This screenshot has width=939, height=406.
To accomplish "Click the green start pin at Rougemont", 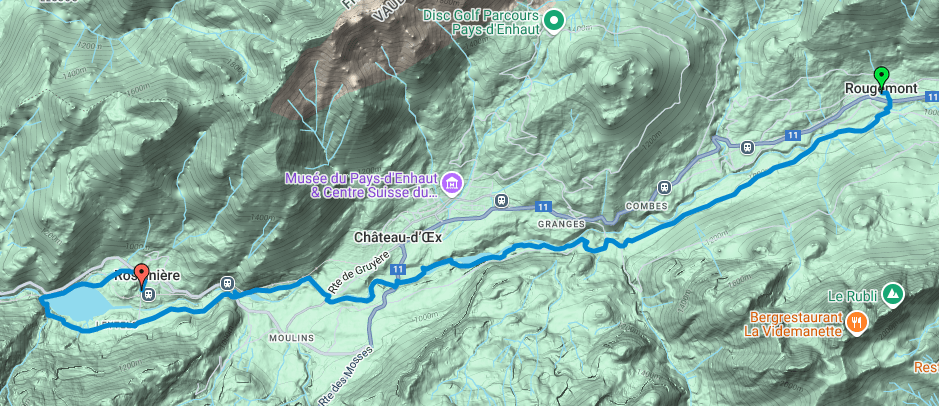I will (x=881, y=78).
